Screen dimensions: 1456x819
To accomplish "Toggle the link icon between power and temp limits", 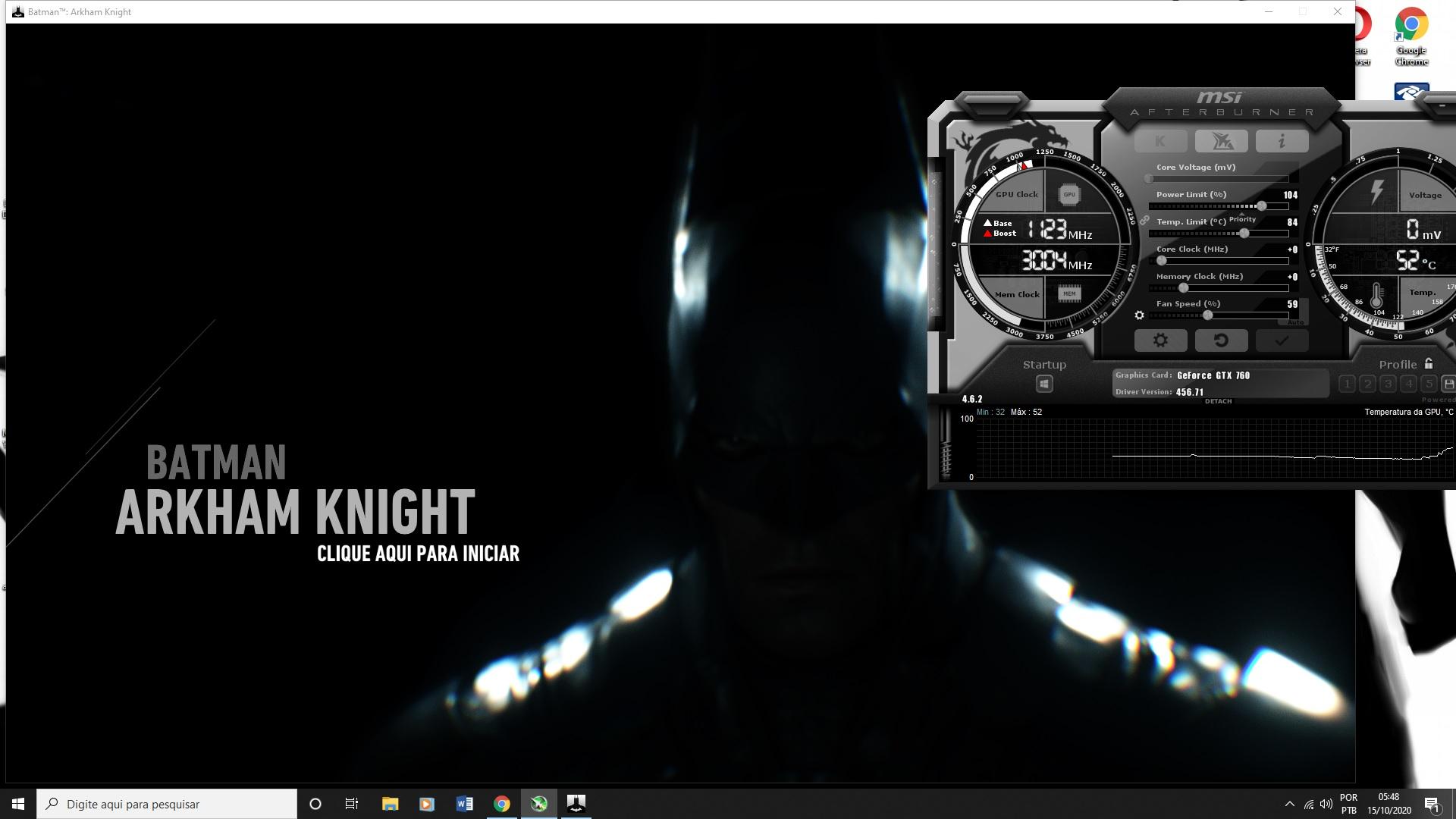I will pos(1144,220).
